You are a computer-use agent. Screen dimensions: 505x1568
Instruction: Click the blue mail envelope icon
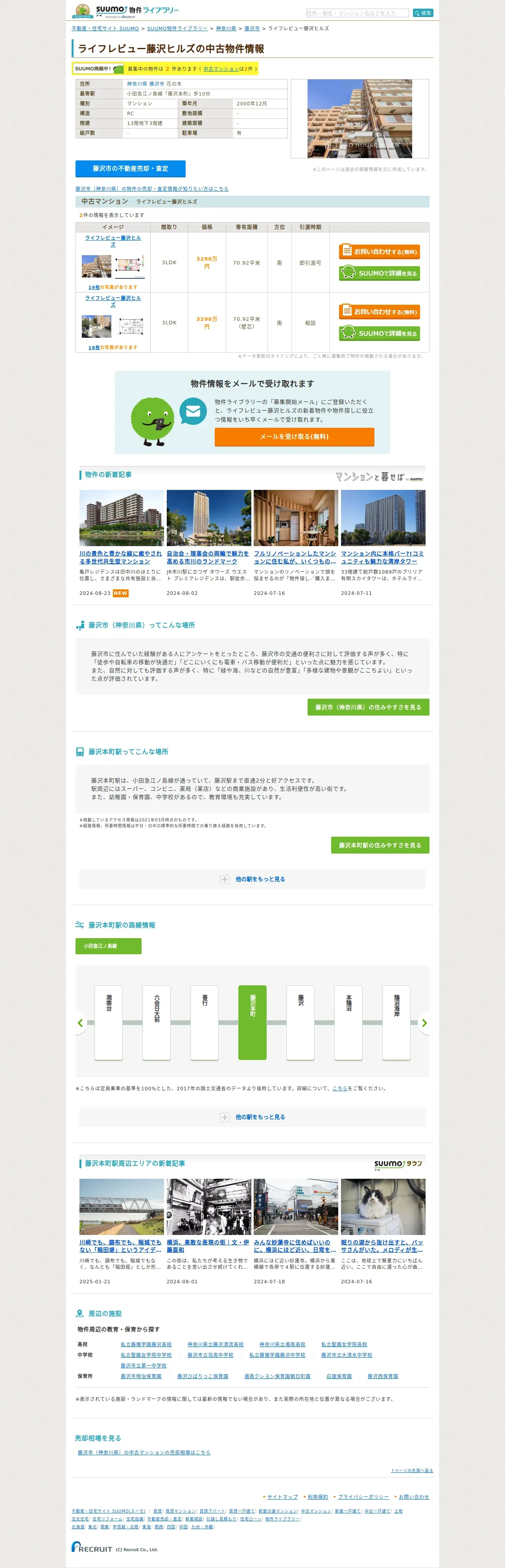pos(193,412)
